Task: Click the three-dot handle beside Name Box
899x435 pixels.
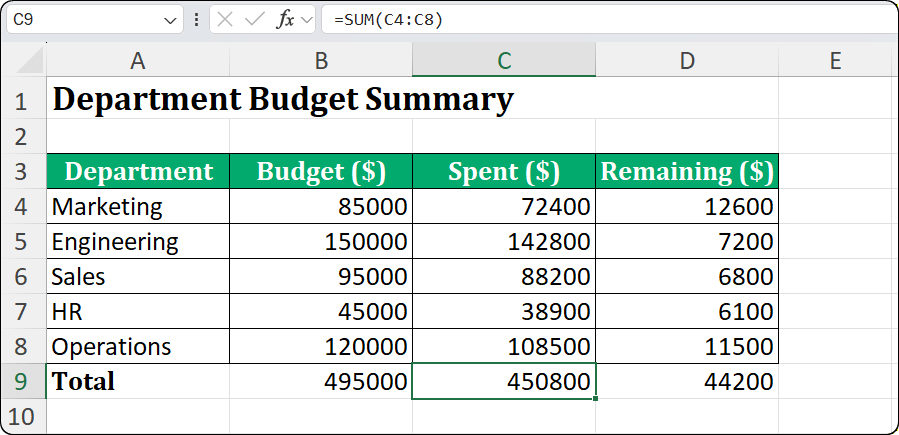Action: coord(197,21)
